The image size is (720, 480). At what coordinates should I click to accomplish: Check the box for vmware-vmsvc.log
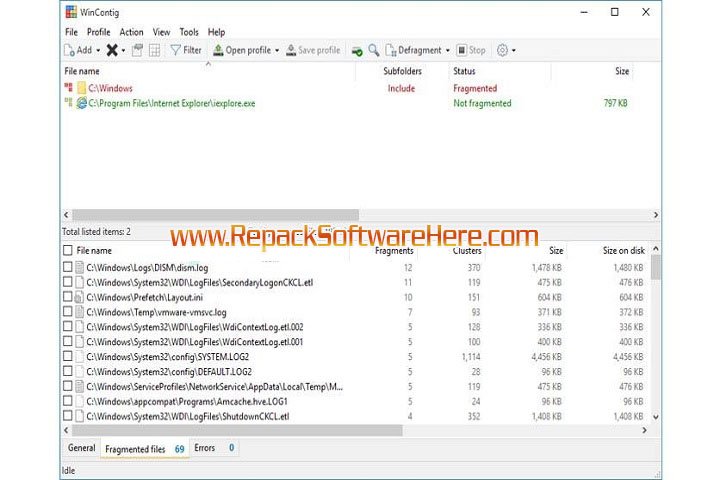tap(68, 311)
